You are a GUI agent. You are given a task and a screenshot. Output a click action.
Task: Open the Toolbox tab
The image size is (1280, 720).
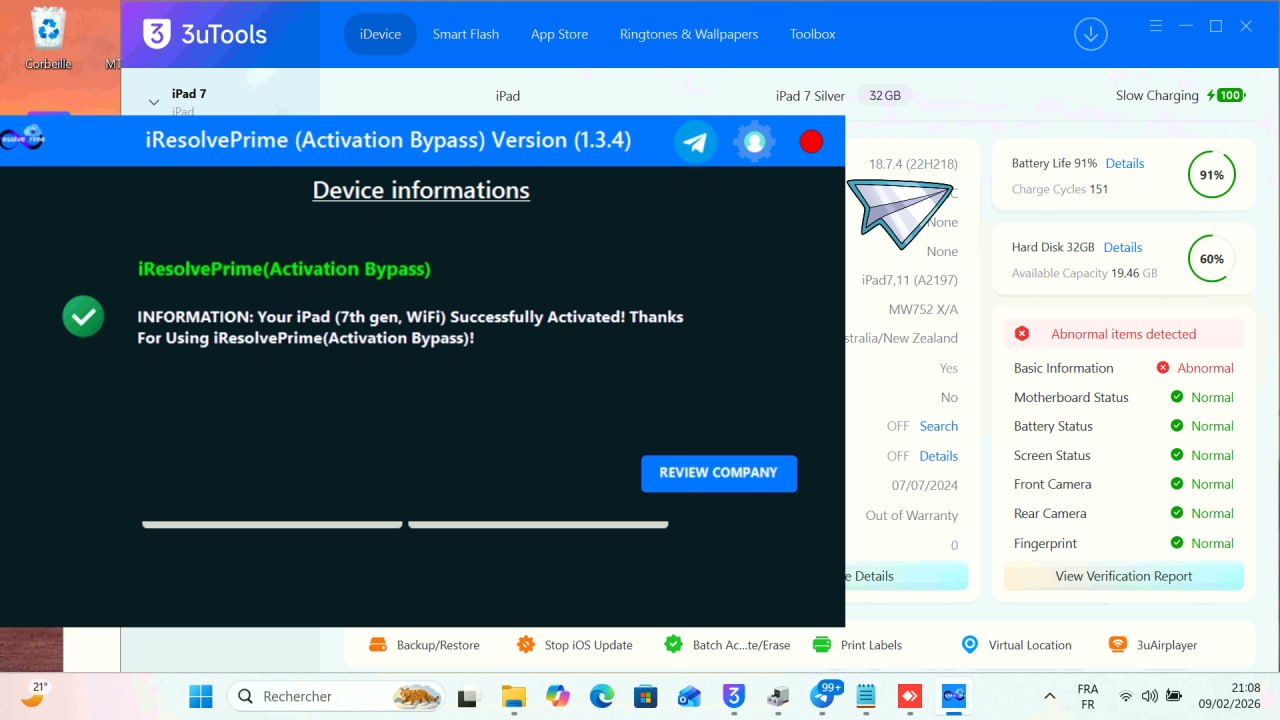[812, 34]
